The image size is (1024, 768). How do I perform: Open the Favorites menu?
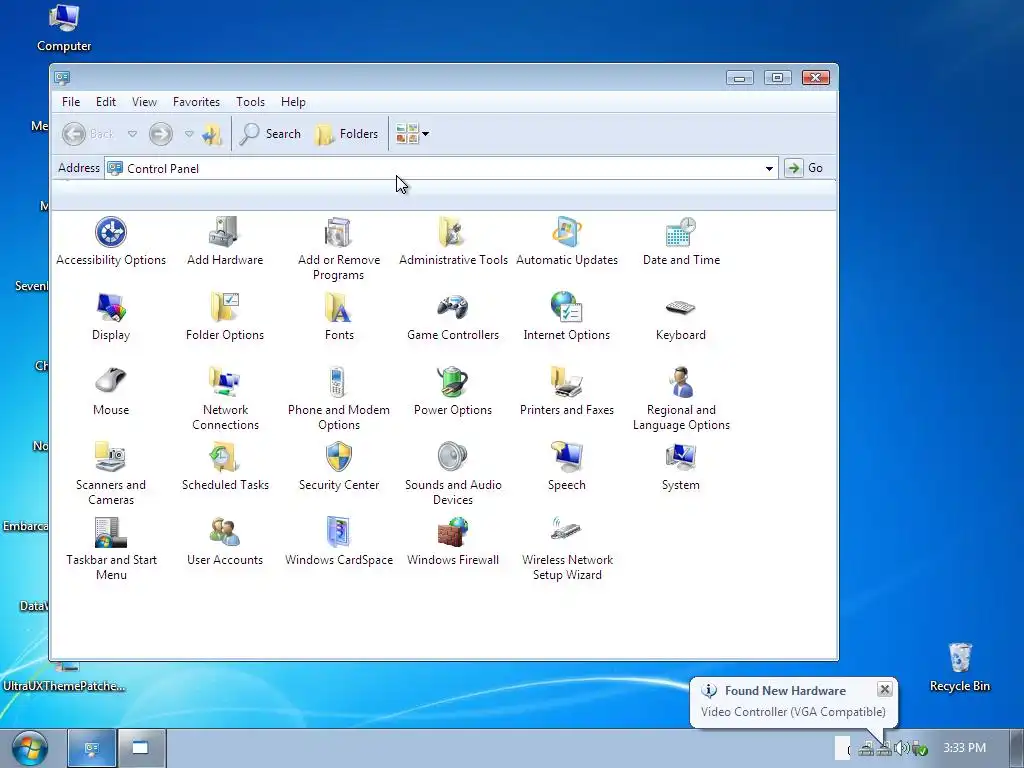196,102
